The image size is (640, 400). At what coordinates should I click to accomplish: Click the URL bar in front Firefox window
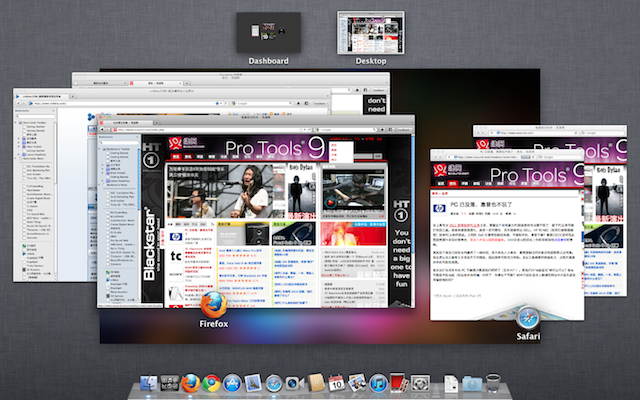(210, 130)
